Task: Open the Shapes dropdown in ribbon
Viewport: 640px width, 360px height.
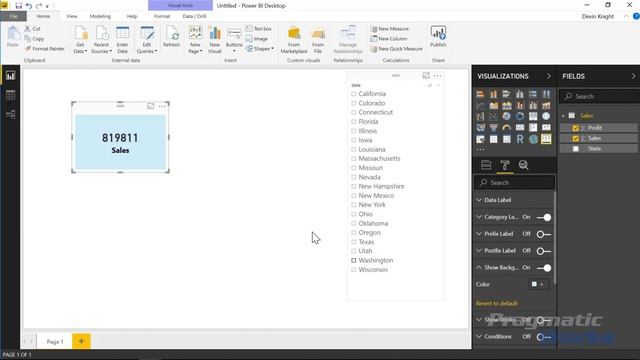Action: (x=260, y=49)
